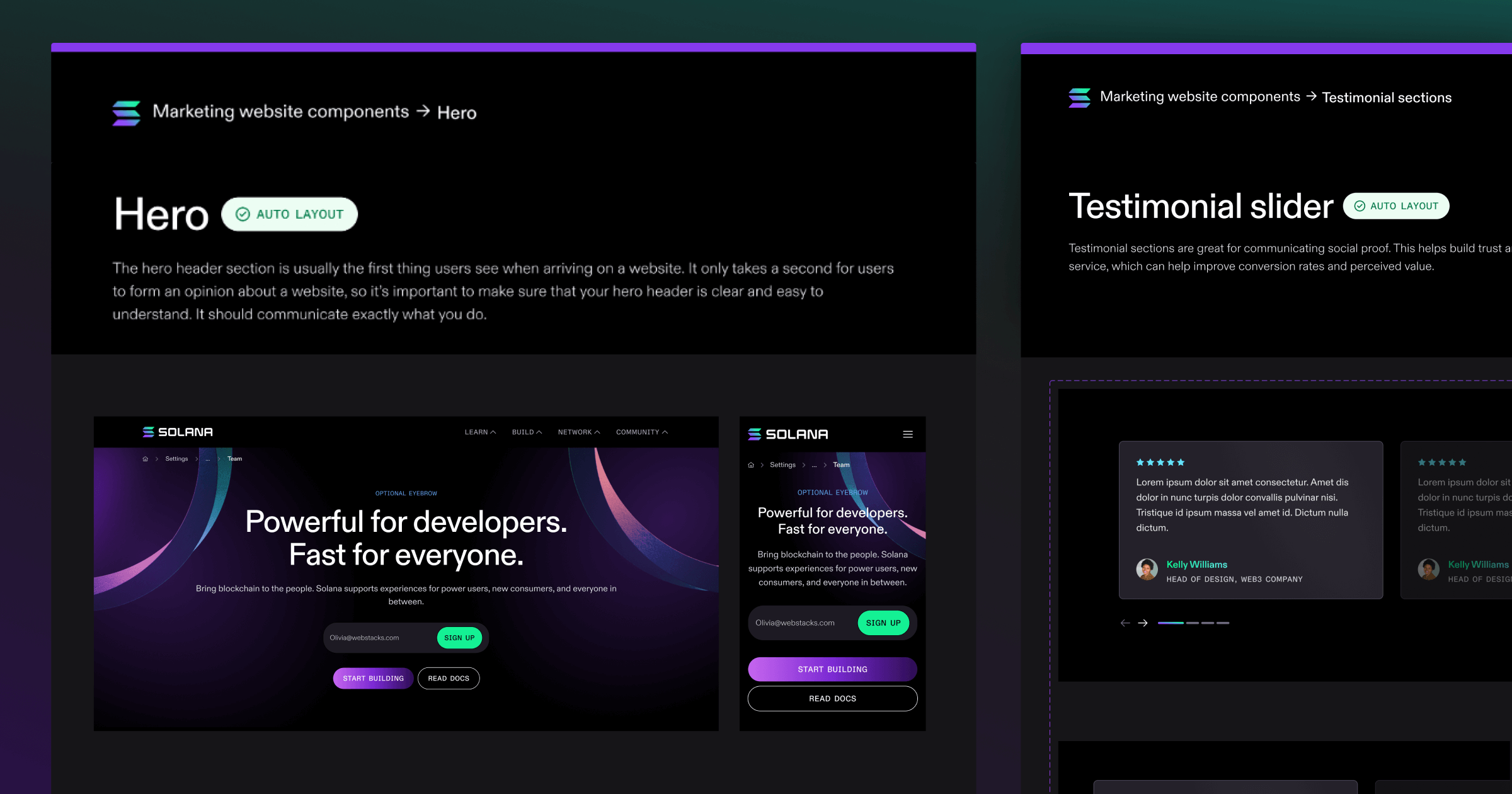Click the home breadcrumb icon in the hero
This screenshot has height=794, width=1512.
(144, 458)
